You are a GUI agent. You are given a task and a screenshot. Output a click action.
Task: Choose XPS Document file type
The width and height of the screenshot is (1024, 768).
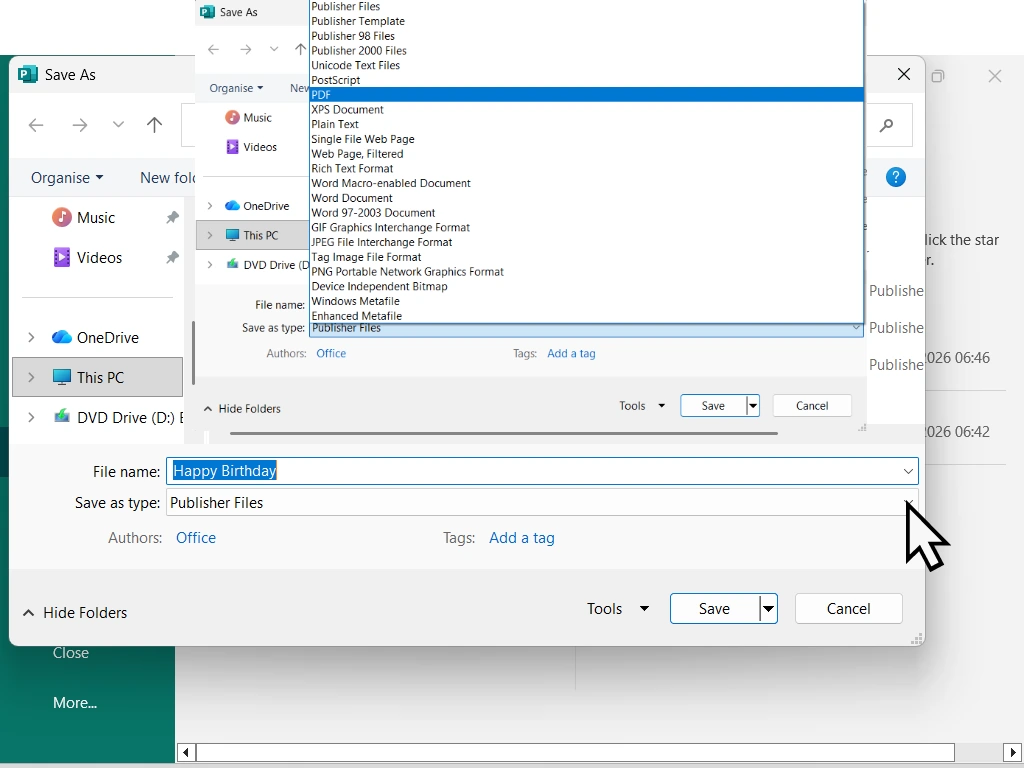(586, 110)
